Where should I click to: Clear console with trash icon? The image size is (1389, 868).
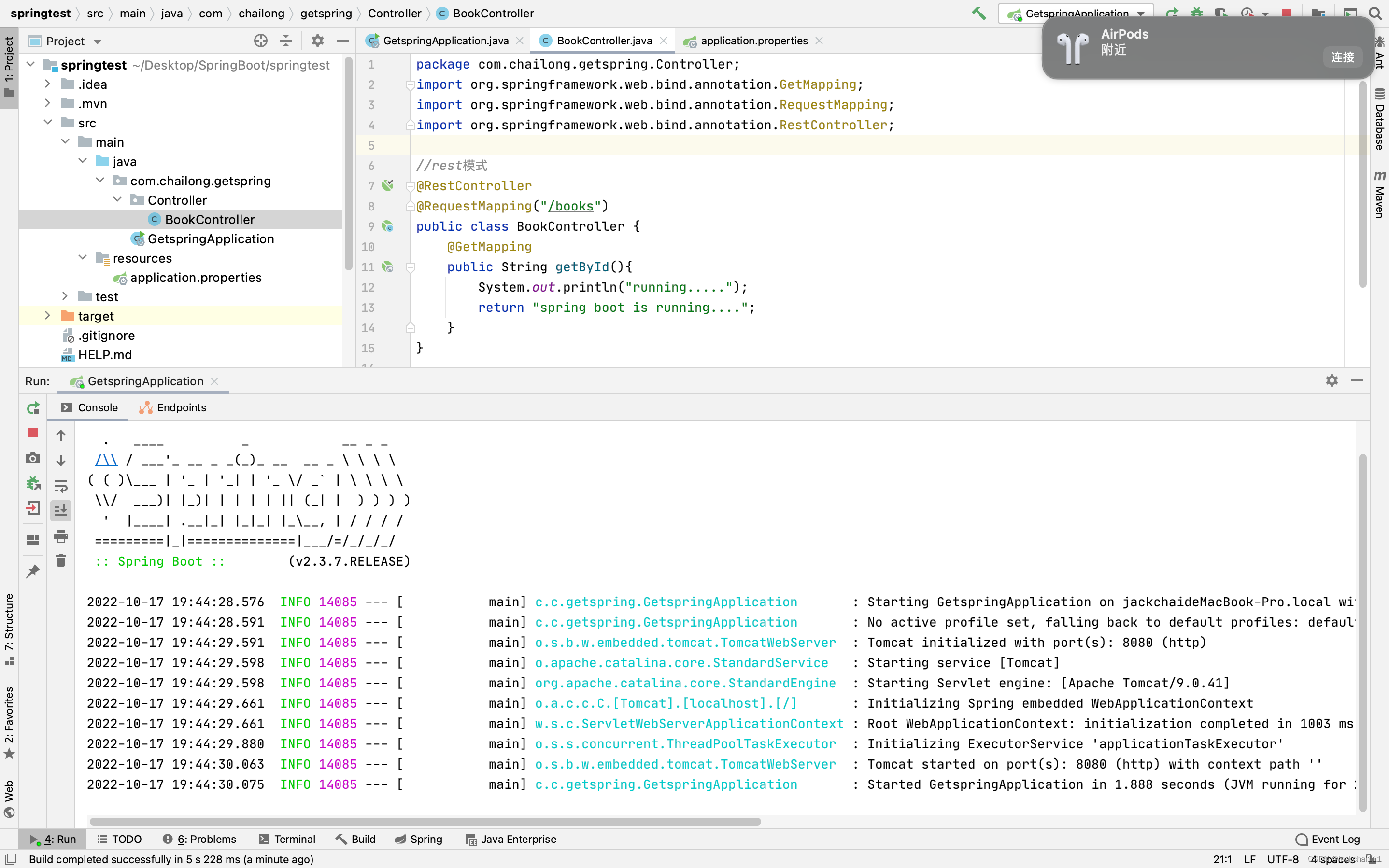(x=61, y=561)
